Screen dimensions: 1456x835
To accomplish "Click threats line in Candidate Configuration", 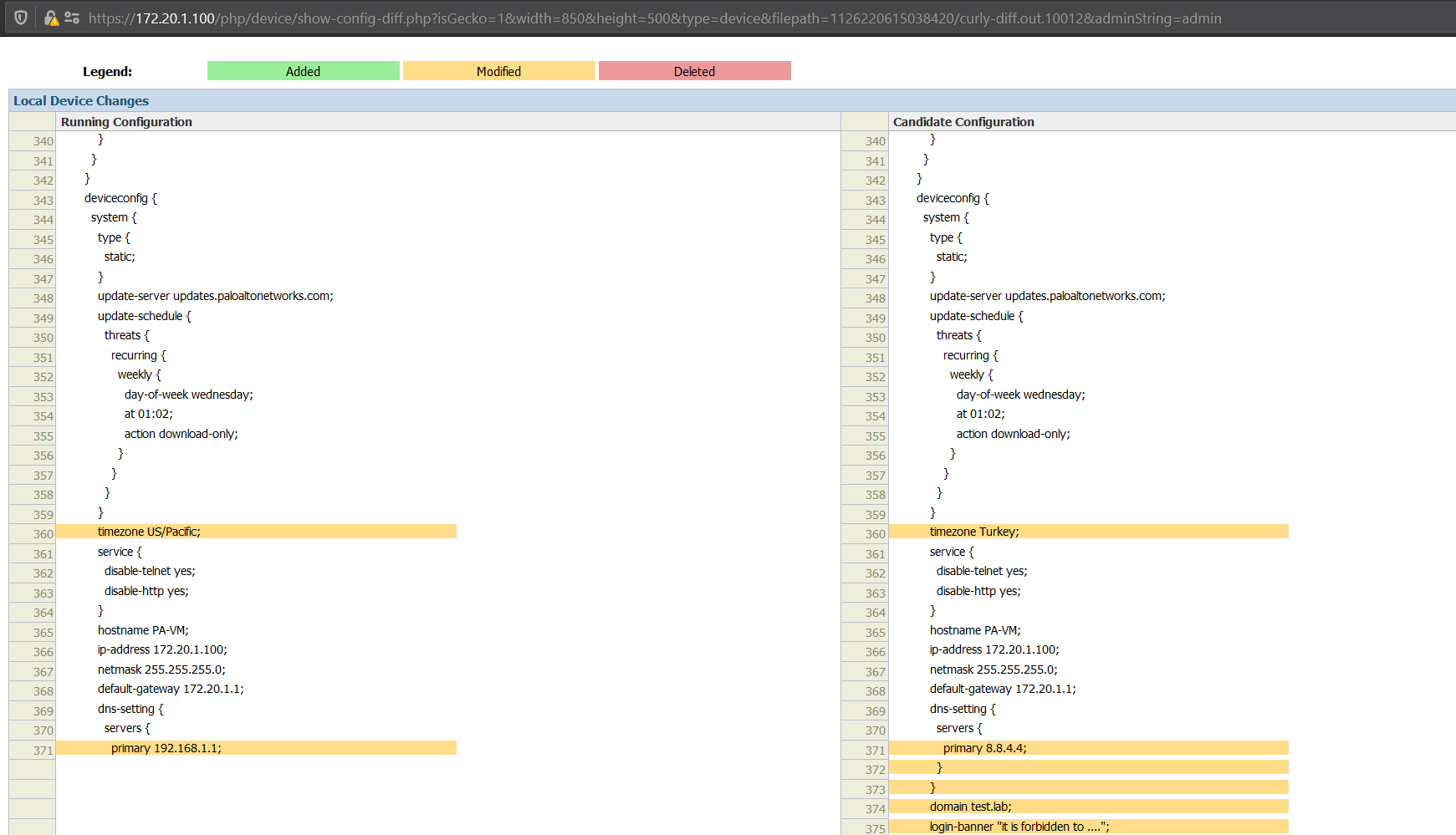I will coord(958,335).
